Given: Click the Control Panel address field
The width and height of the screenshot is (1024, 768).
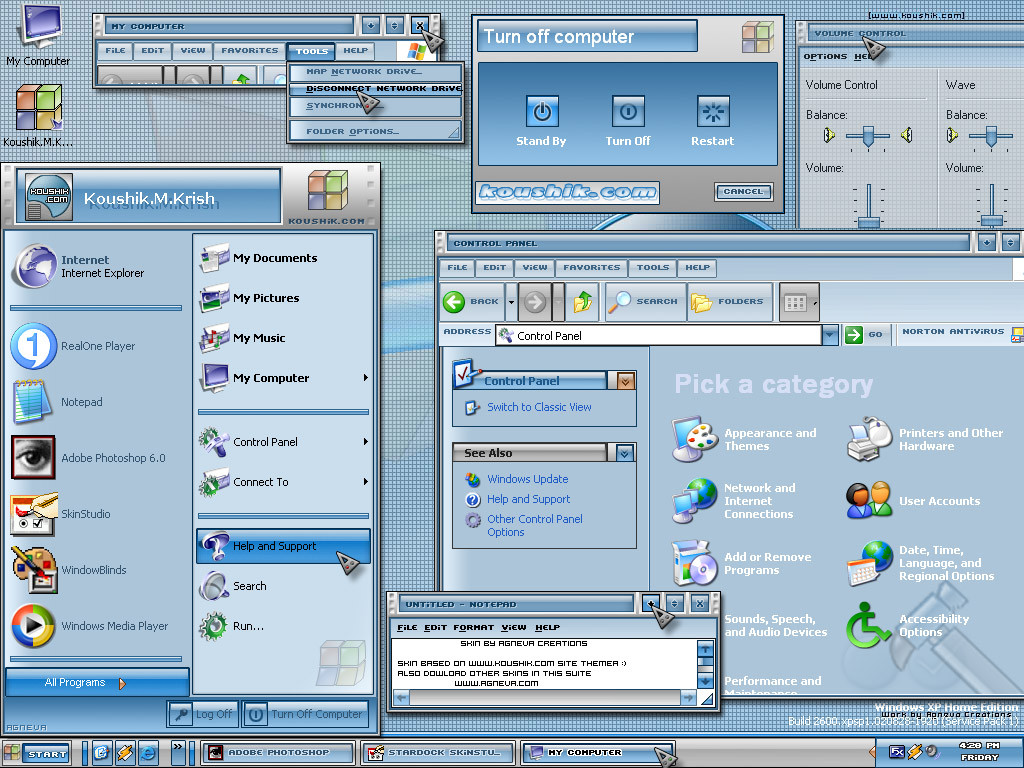Looking at the screenshot, I should point(658,336).
